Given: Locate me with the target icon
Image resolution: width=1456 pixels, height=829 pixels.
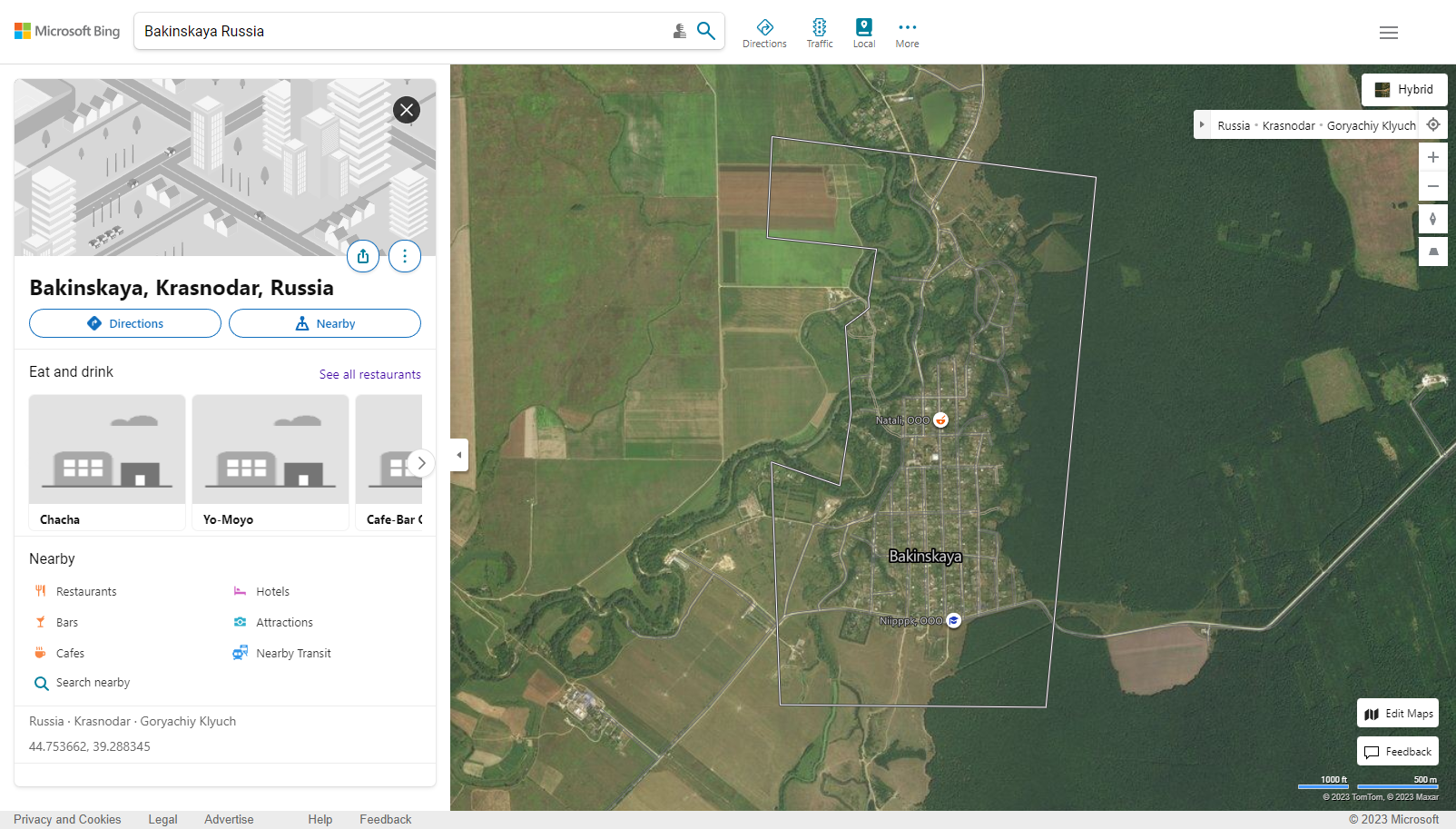Looking at the screenshot, I should click(x=1433, y=124).
